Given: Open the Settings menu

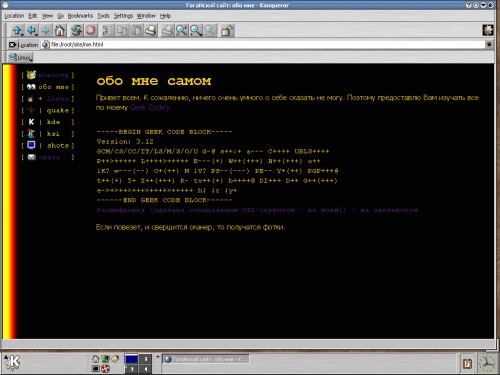Looking at the screenshot, I should click(x=123, y=16).
